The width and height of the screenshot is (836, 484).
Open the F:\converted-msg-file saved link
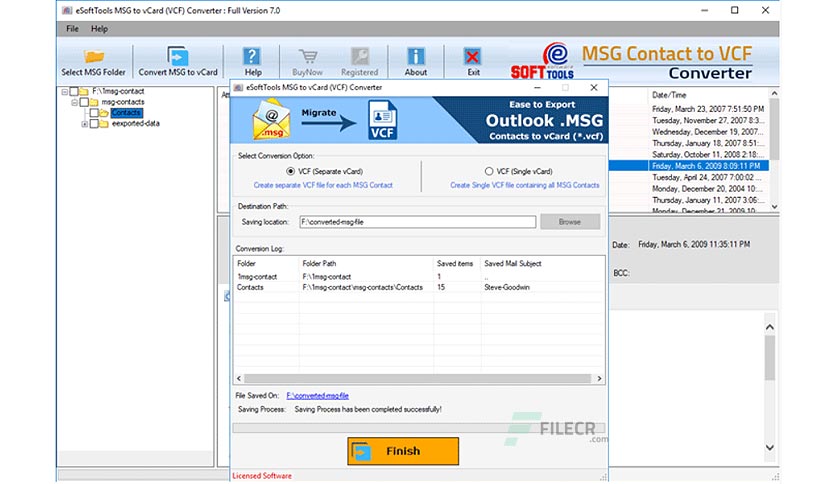(317, 396)
